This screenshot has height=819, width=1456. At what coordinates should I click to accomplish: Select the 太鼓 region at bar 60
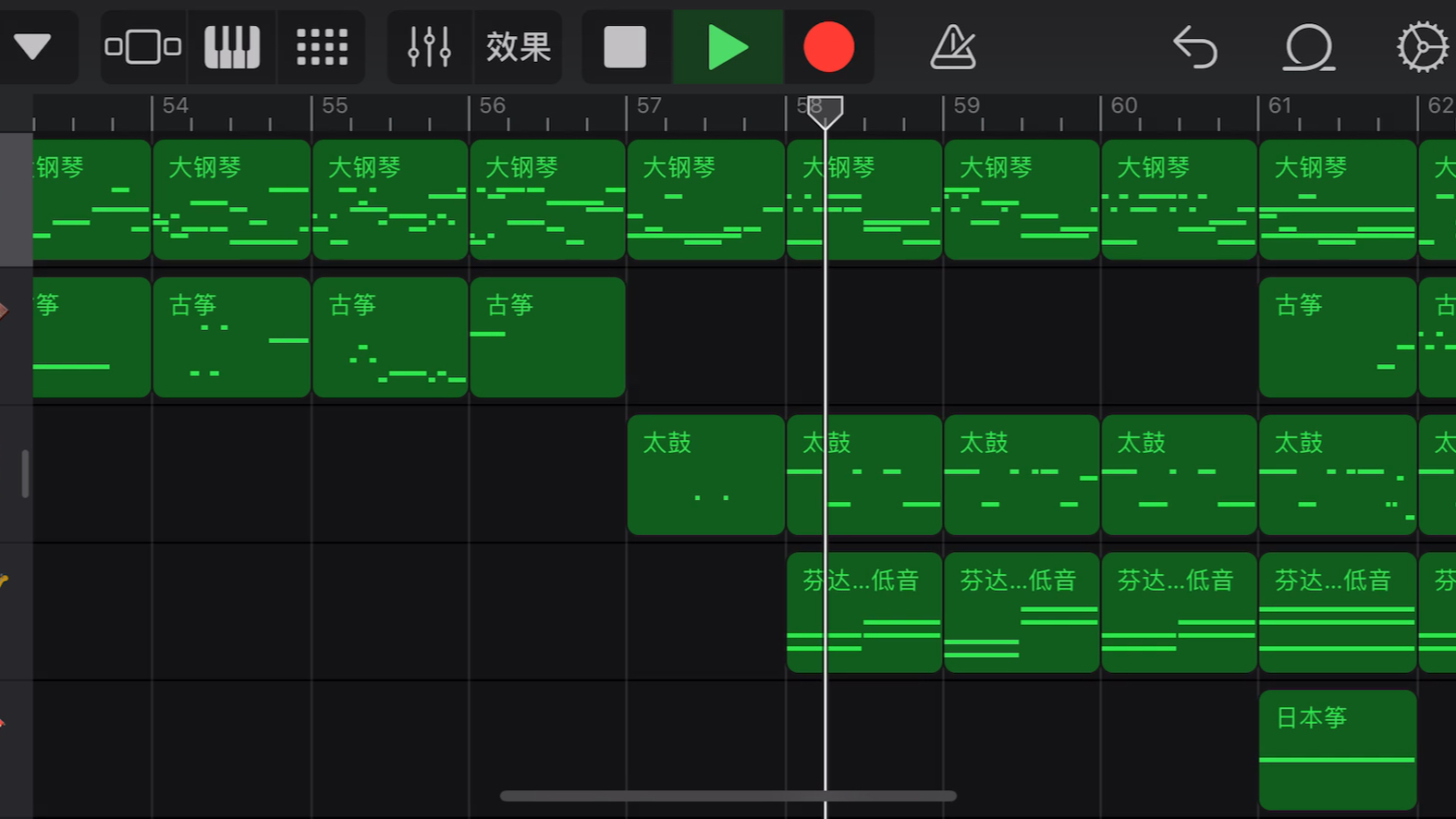[1179, 475]
